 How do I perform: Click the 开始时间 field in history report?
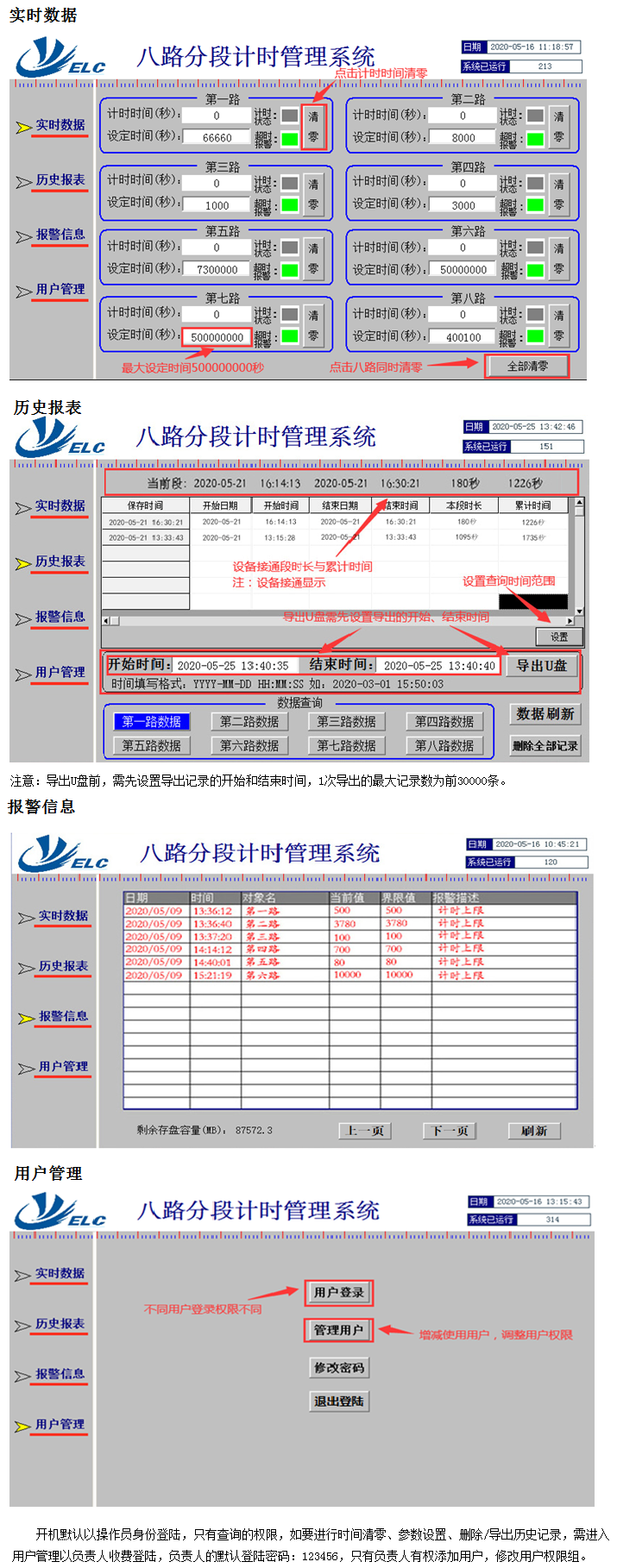pyautogui.click(x=233, y=666)
